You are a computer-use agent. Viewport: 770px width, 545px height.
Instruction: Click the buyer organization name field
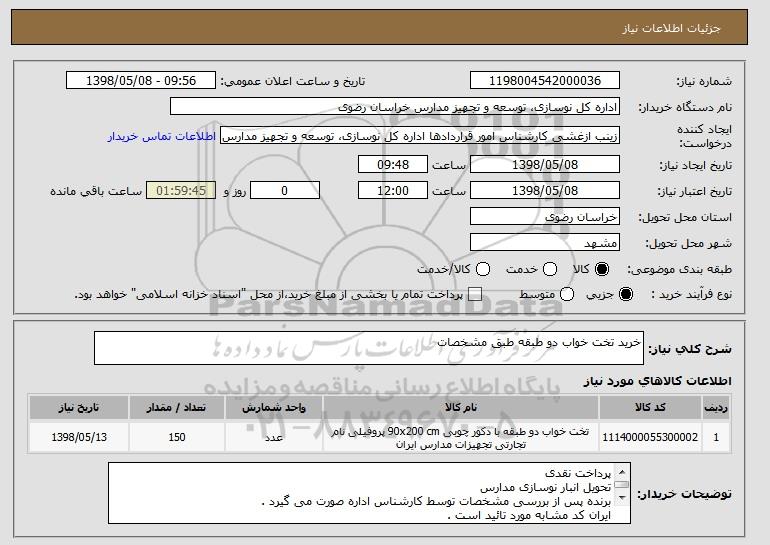395,107
